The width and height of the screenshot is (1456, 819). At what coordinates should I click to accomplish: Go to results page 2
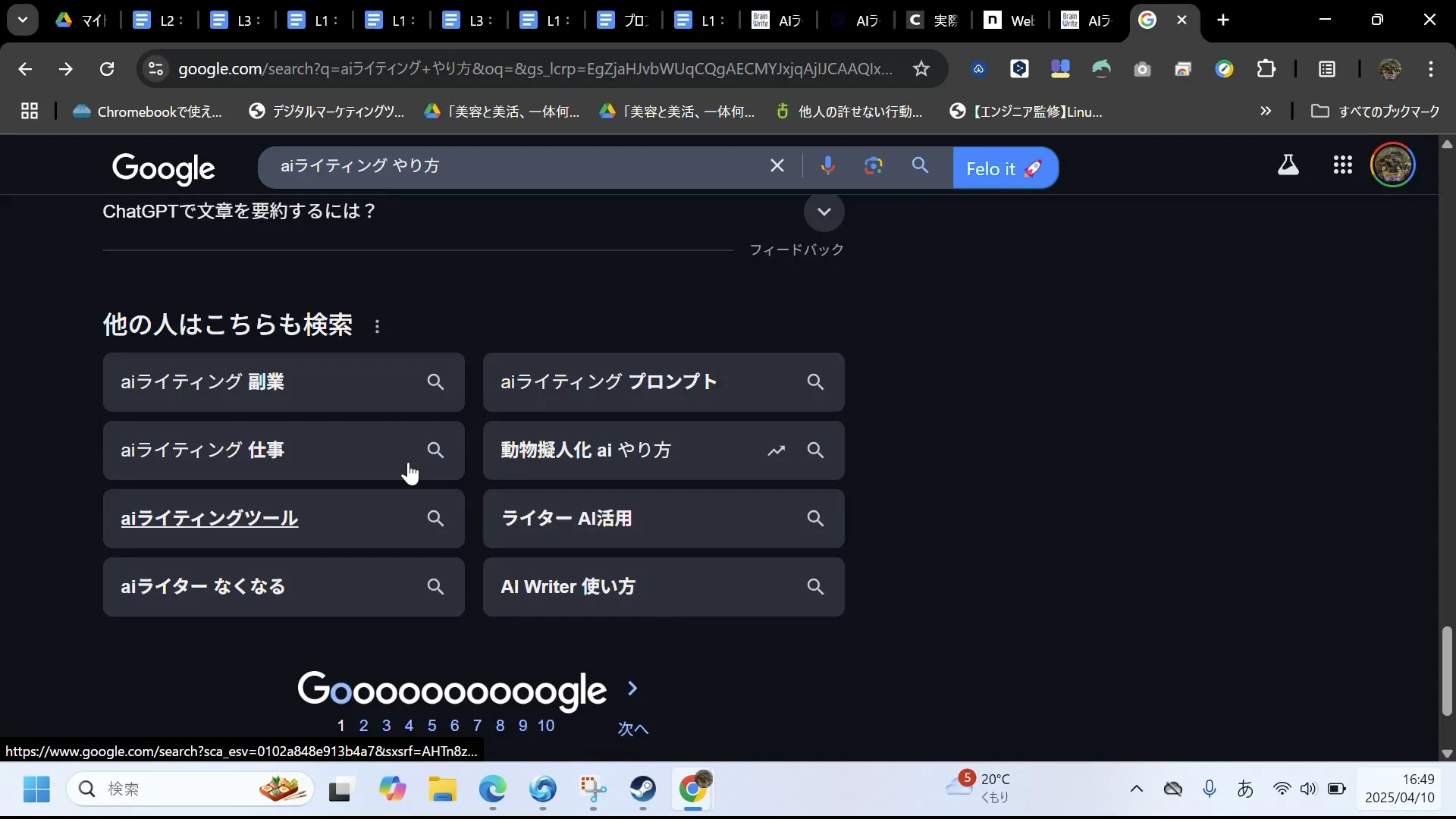364,726
